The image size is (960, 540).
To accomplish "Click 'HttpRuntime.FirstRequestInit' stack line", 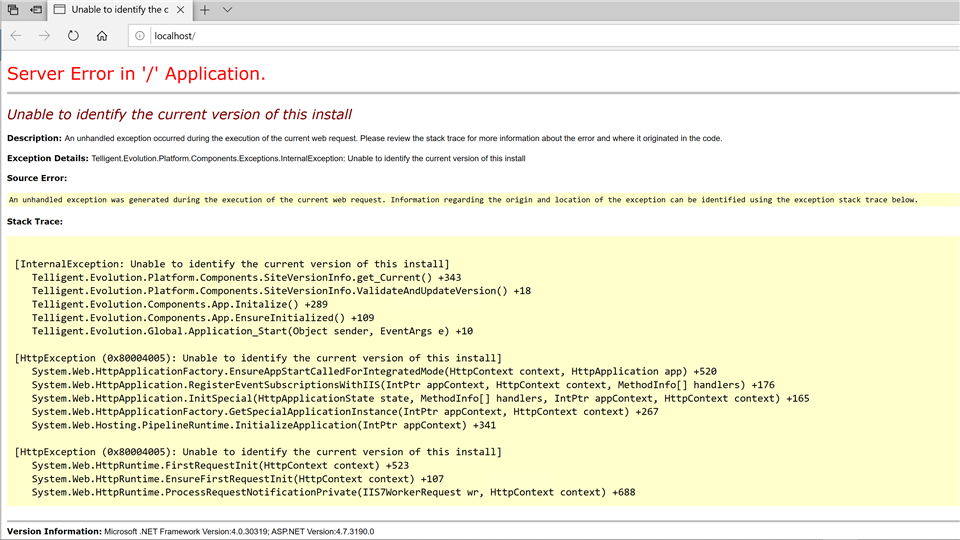I will (x=220, y=465).
